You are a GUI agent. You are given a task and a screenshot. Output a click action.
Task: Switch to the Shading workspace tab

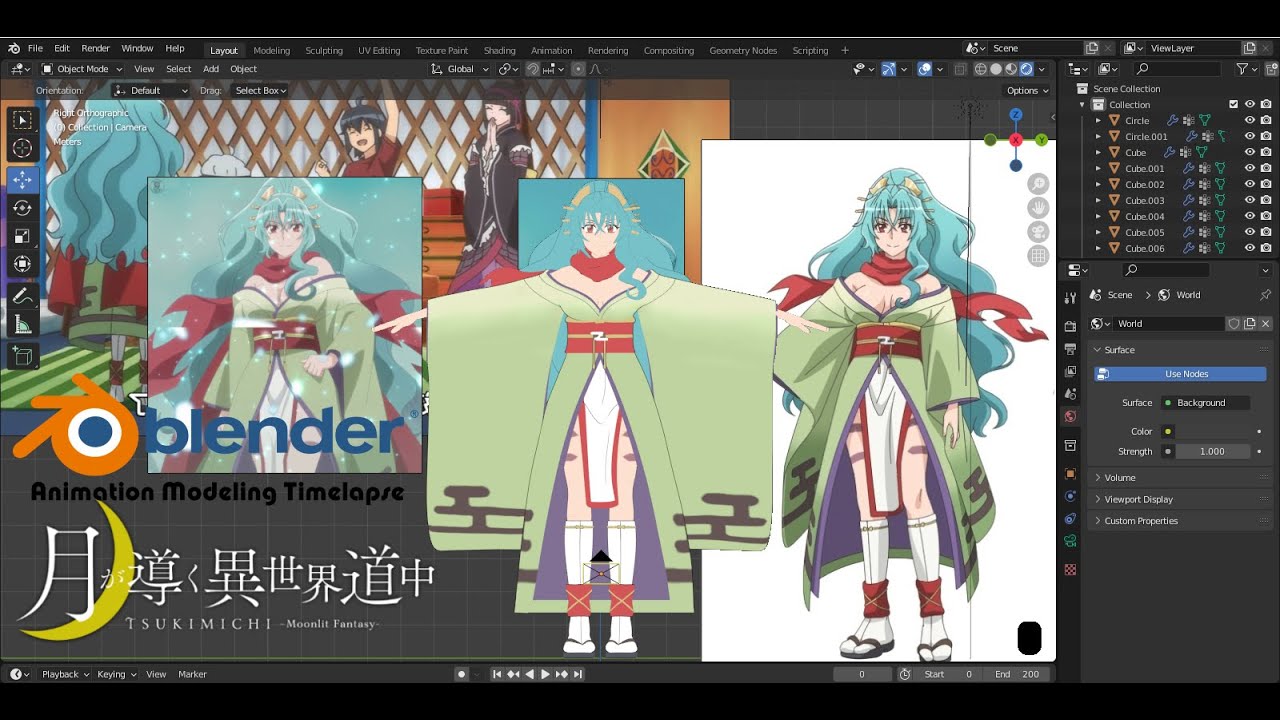500,50
